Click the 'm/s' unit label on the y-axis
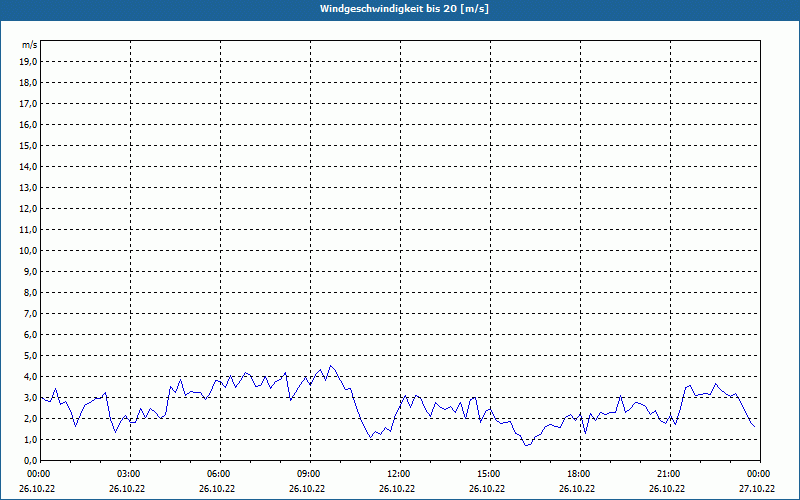This screenshot has width=800, height=500. (30, 45)
